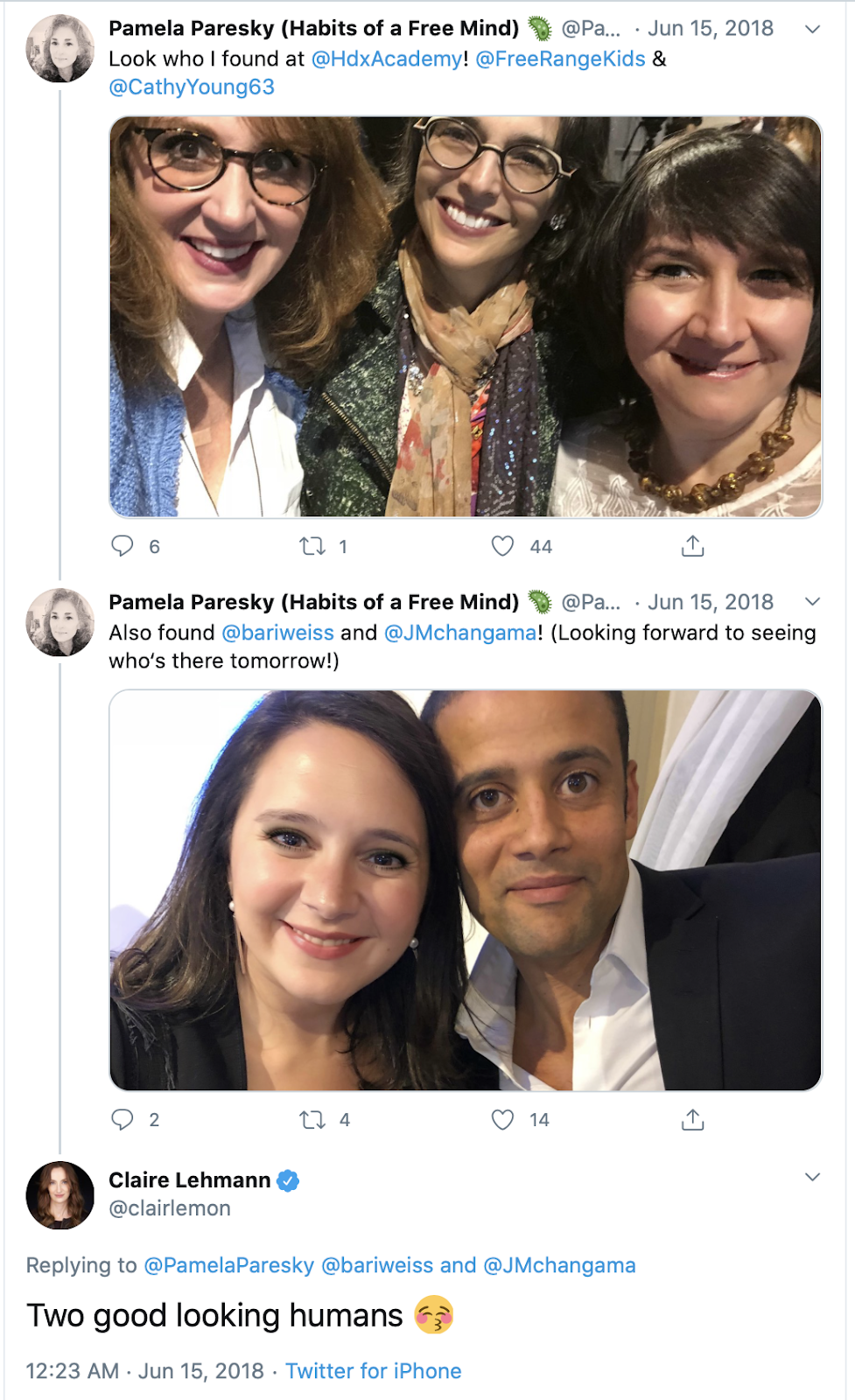This screenshot has height=1400, width=855.
Task: Open the share icon on the first tweet
Action: 692,545
